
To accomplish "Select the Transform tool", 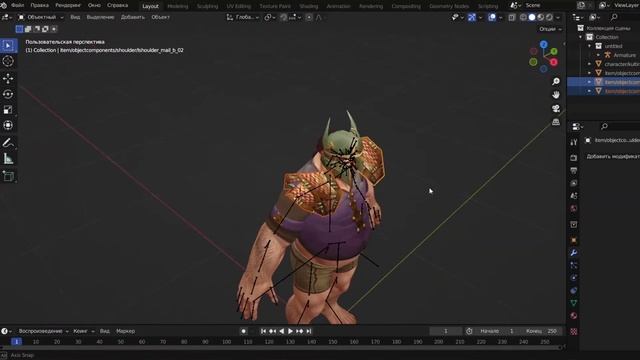I will 8,125.
